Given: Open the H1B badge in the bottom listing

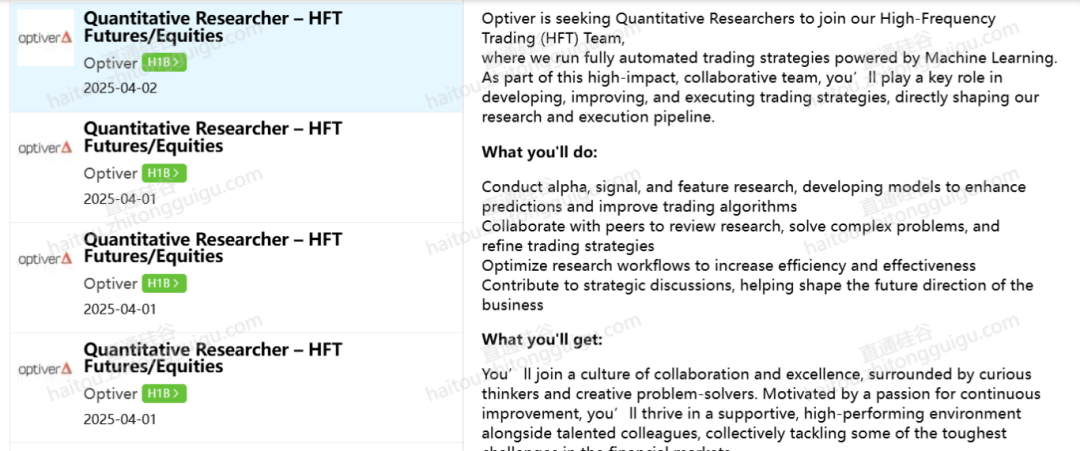Looking at the screenshot, I should pos(164,394).
